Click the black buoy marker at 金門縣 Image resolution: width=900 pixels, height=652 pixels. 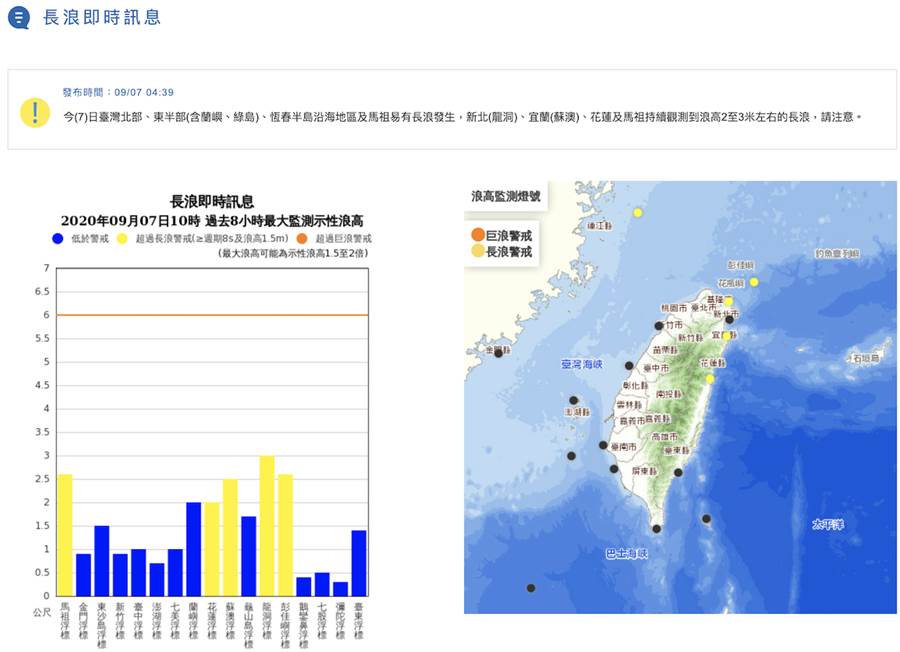(498, 354)
